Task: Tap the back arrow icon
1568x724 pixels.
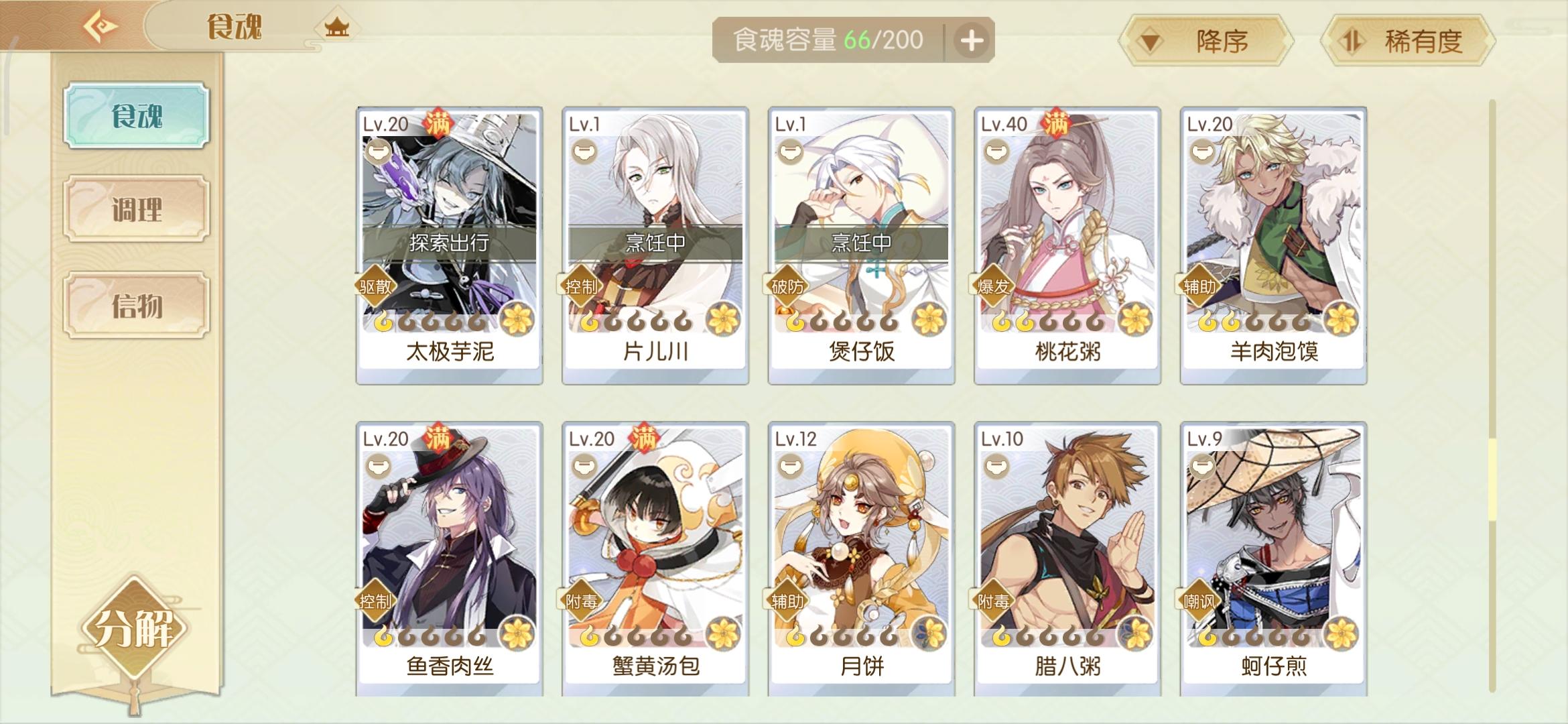Action: coord(101,27)
